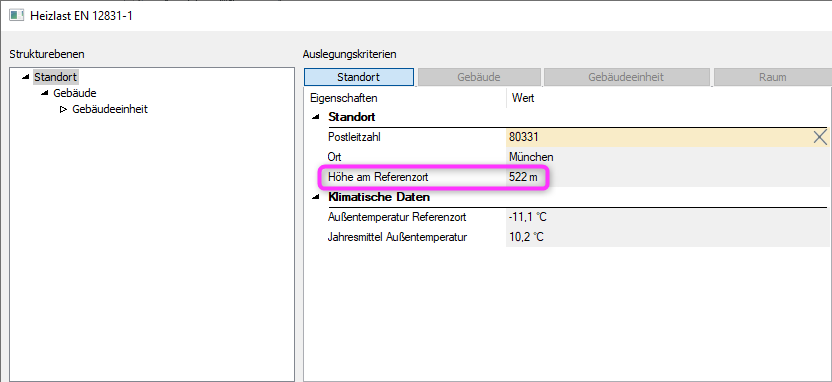832x382 pixels.
Task: Switch to the Gebäude tab
Action: [479, 77]
